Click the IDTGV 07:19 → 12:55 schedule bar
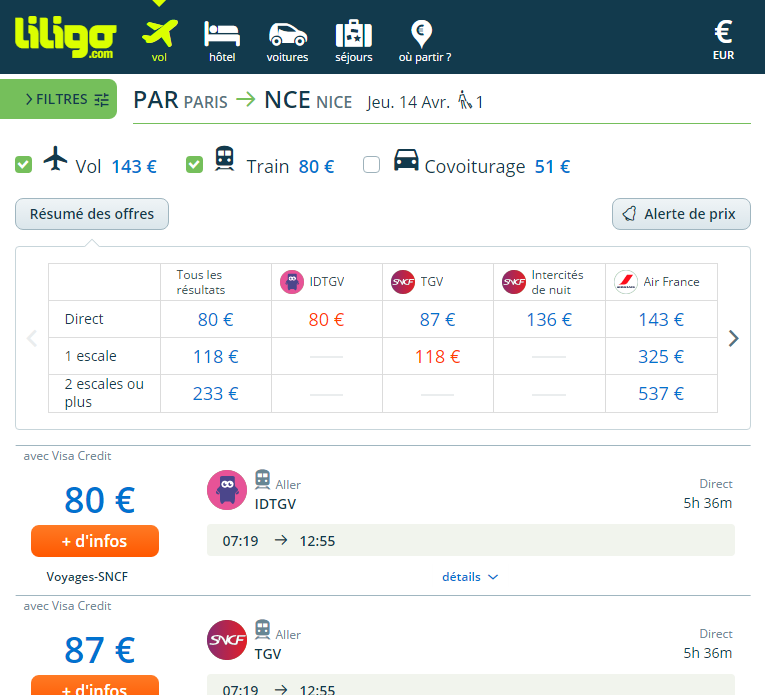 471,540
